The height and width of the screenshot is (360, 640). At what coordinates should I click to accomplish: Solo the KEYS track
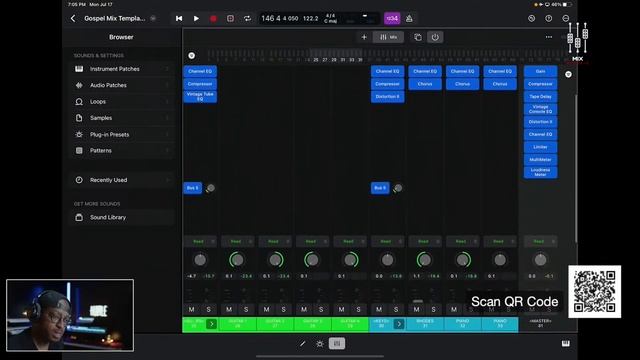click(396, 310)
